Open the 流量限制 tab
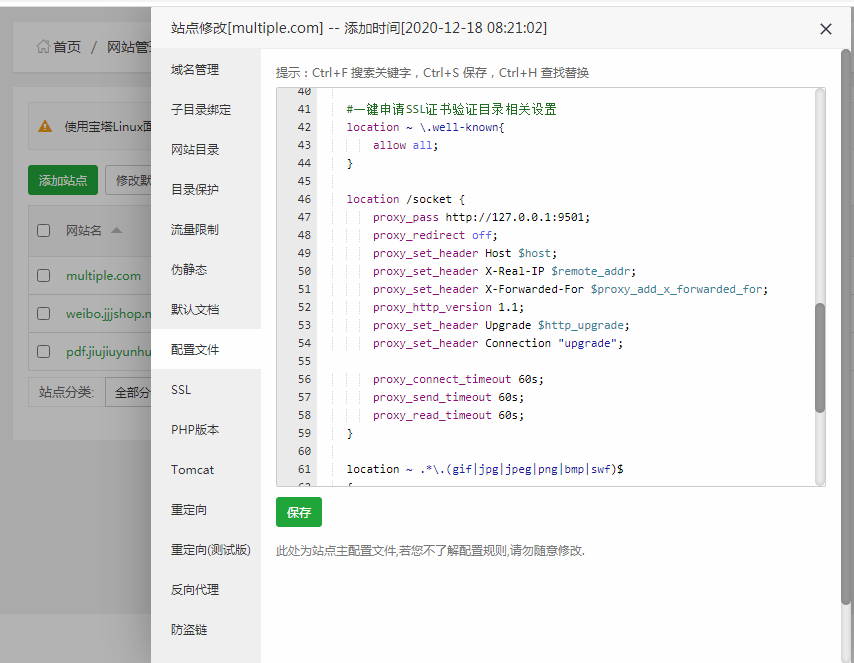854x663 pixels. [206, 229]
